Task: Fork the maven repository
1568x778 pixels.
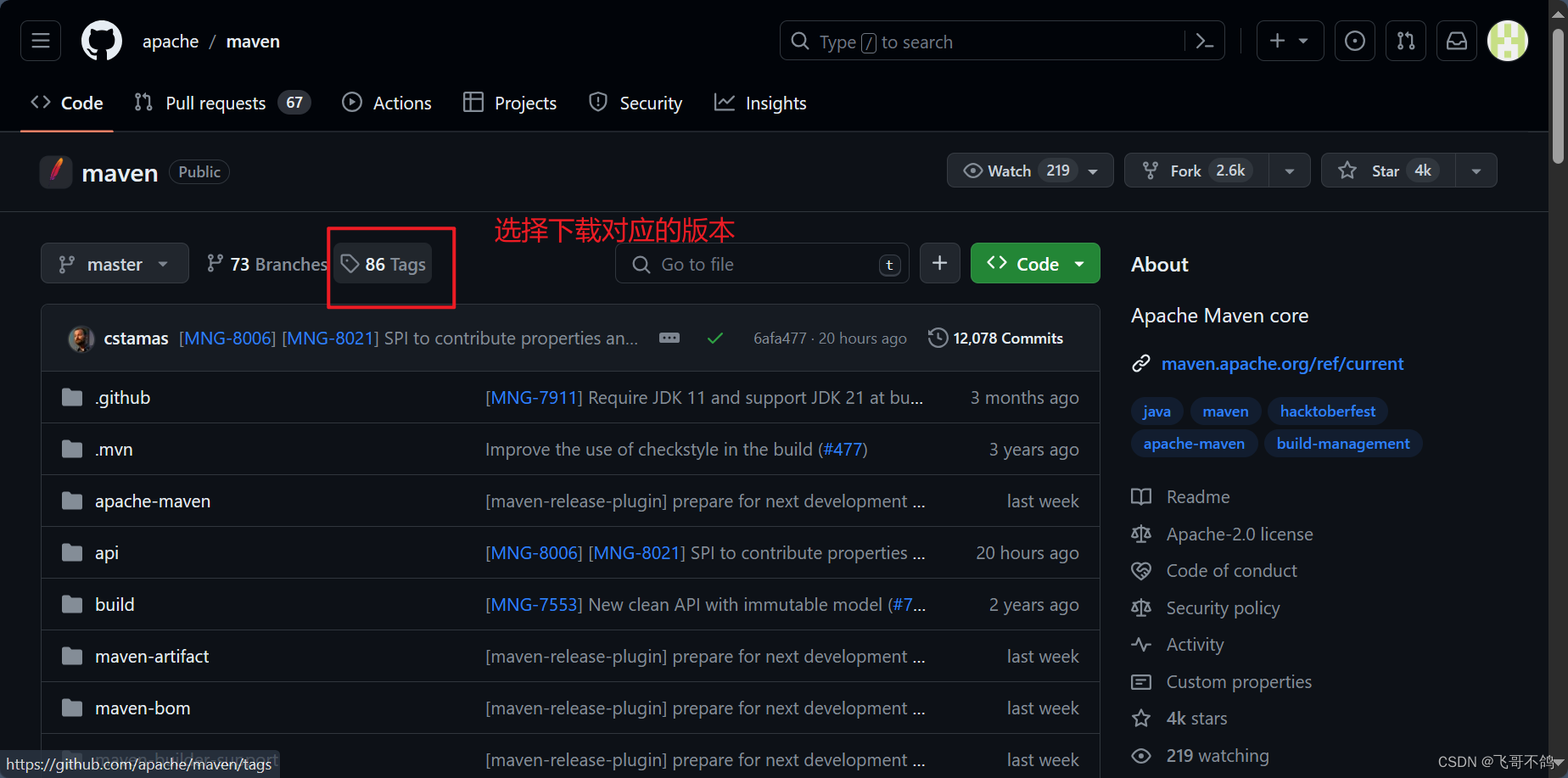Action: 1196,171
